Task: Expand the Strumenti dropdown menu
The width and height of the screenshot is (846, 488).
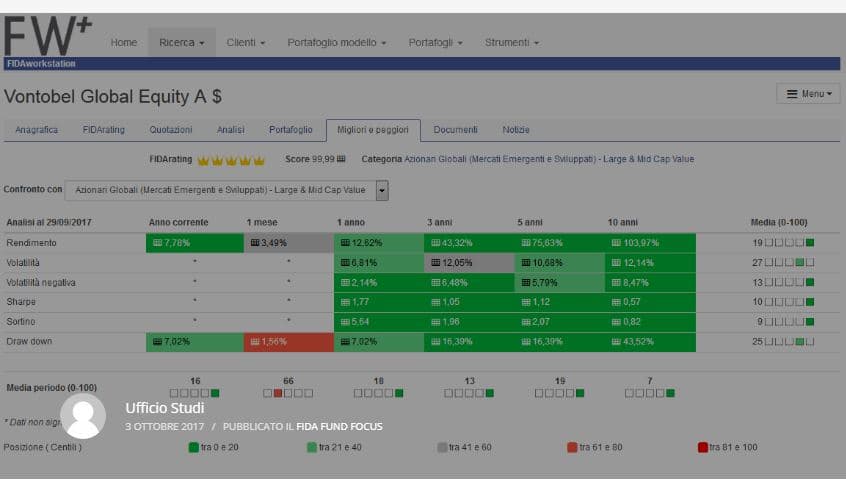Action: [x=511, y=42]
